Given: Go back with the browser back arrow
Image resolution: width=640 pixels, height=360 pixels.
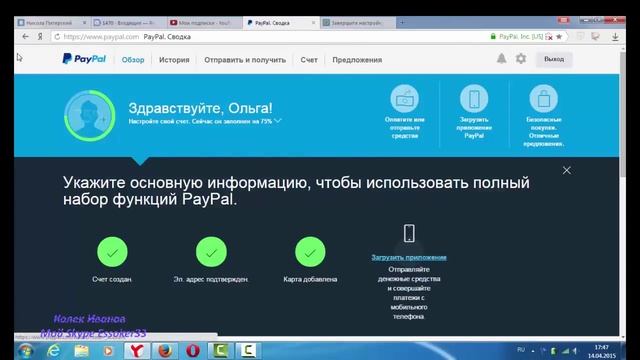Looking at the screenshot, I should 25,37.
